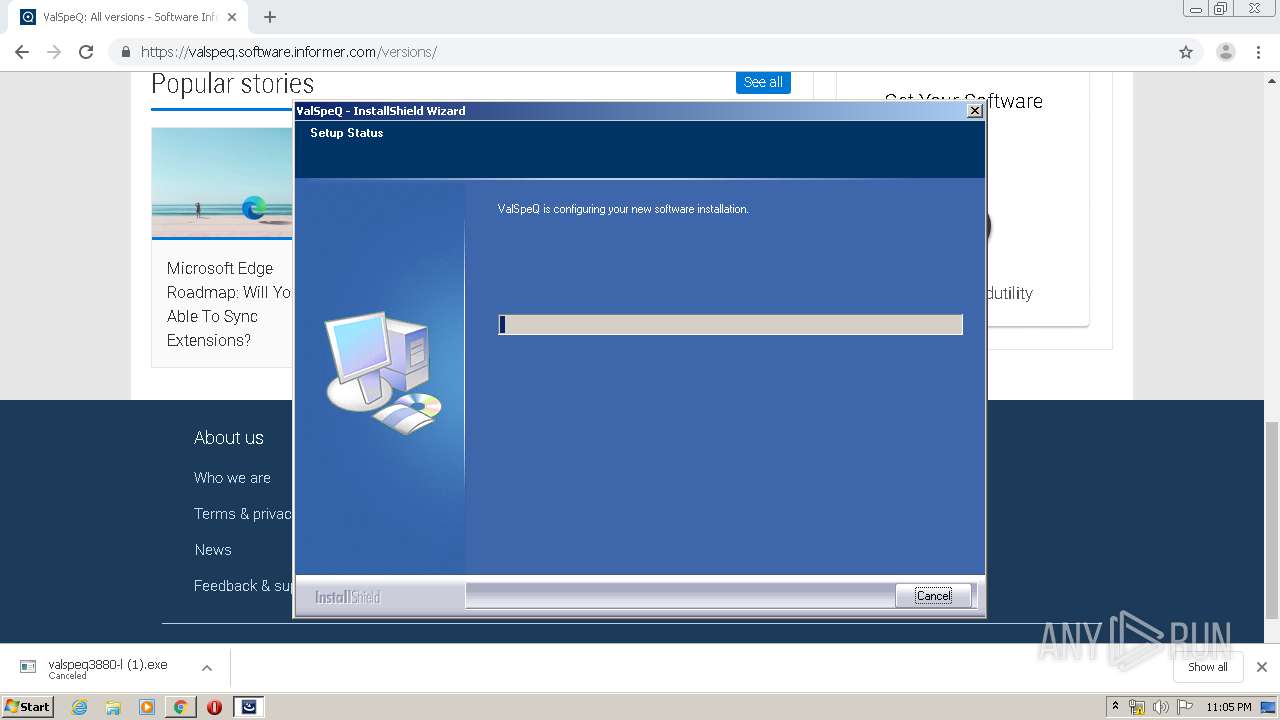Image resolution: width=1280 pixels, height=720 pixels.
Task: Open the Action Center flag icon
Action: pos(1185,707)
